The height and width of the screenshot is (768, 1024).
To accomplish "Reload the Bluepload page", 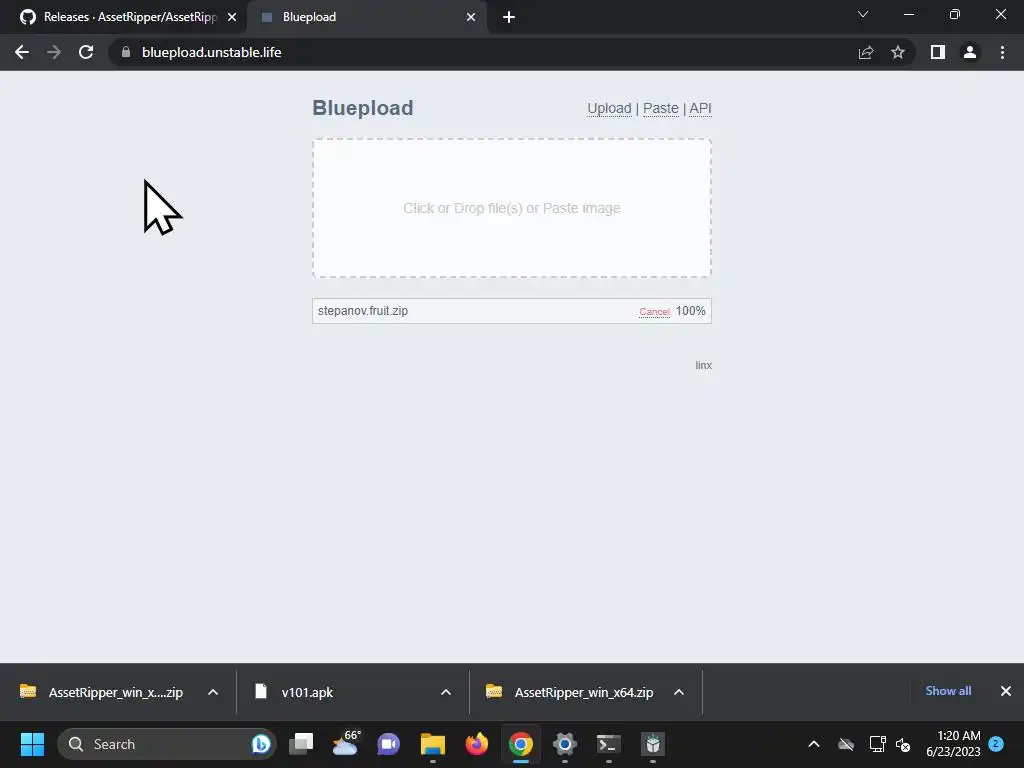I will point(86,52).
